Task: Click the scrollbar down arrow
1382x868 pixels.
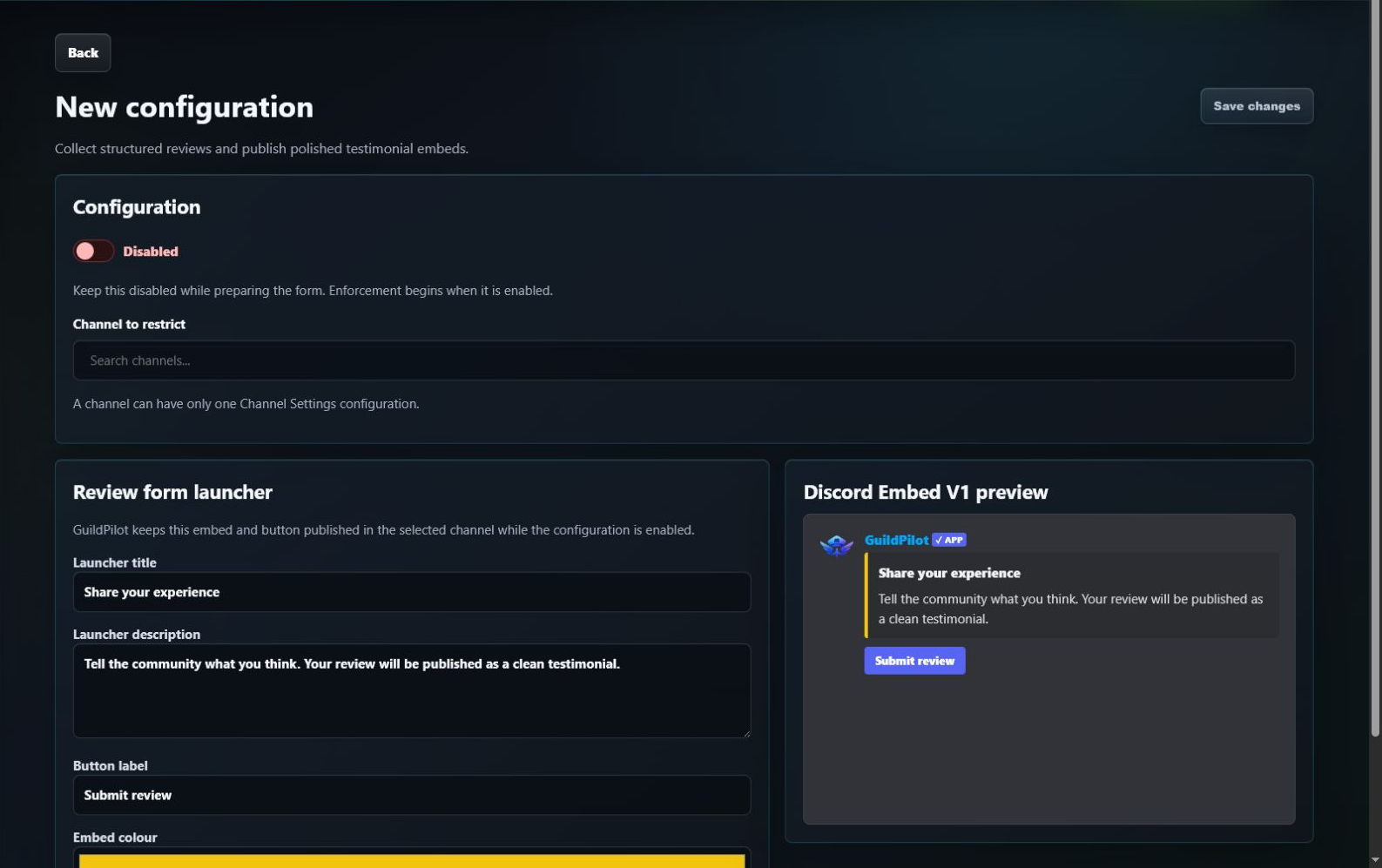Action: point(1376,861)
